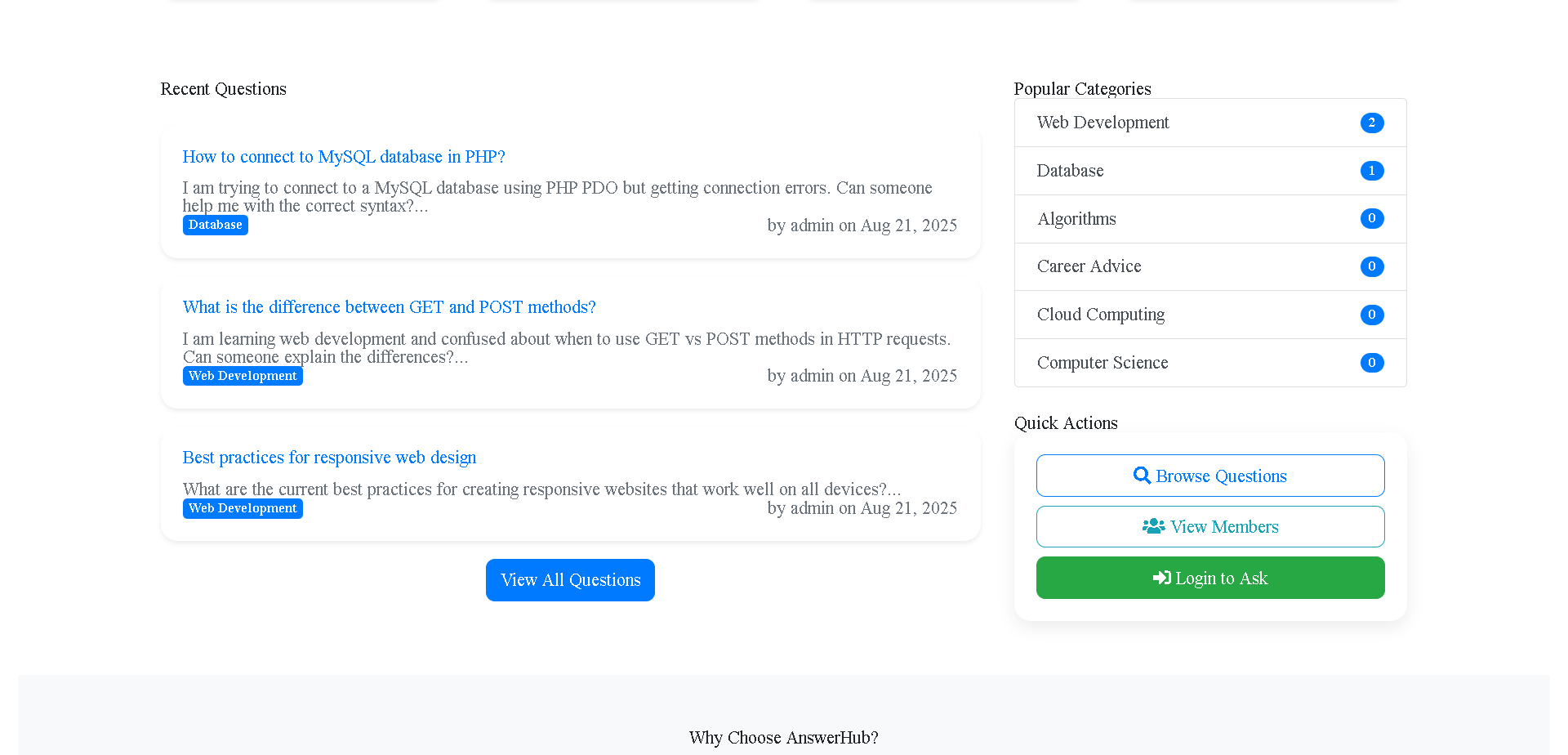Open the MySQL database connection question
The width and height of the screenshot is (1568, 755).
[x=344, y=156]
